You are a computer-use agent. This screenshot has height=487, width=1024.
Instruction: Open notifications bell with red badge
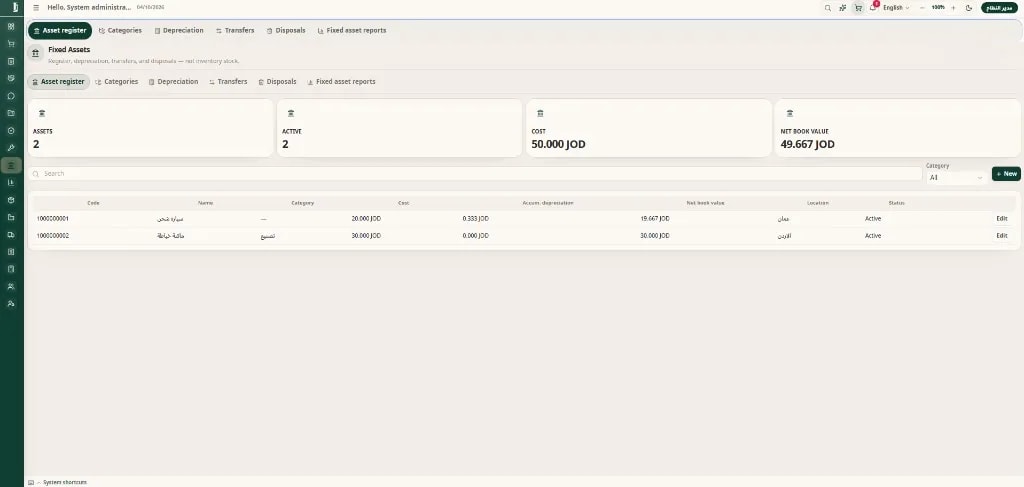(873, 7)
